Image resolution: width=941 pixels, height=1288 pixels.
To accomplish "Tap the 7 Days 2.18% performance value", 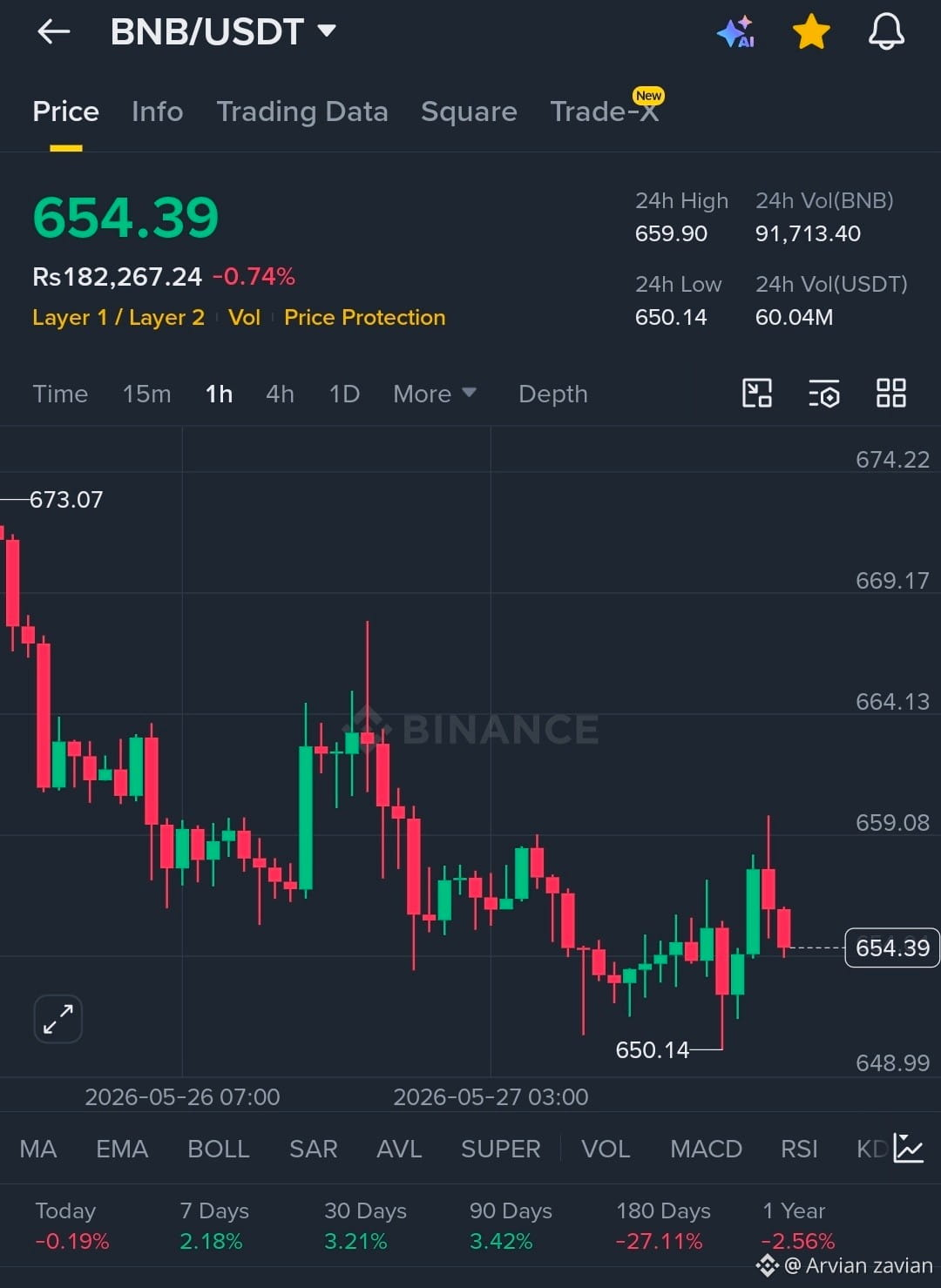I will [211, 1241].
